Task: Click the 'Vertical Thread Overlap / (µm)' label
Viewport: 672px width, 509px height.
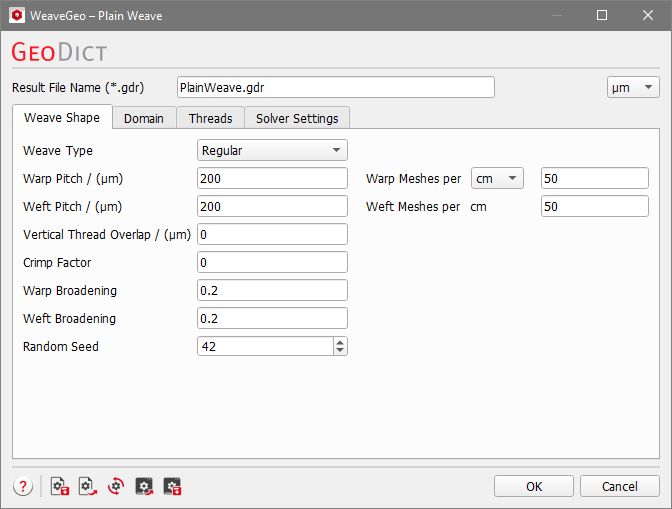Action: coord(107,234)
